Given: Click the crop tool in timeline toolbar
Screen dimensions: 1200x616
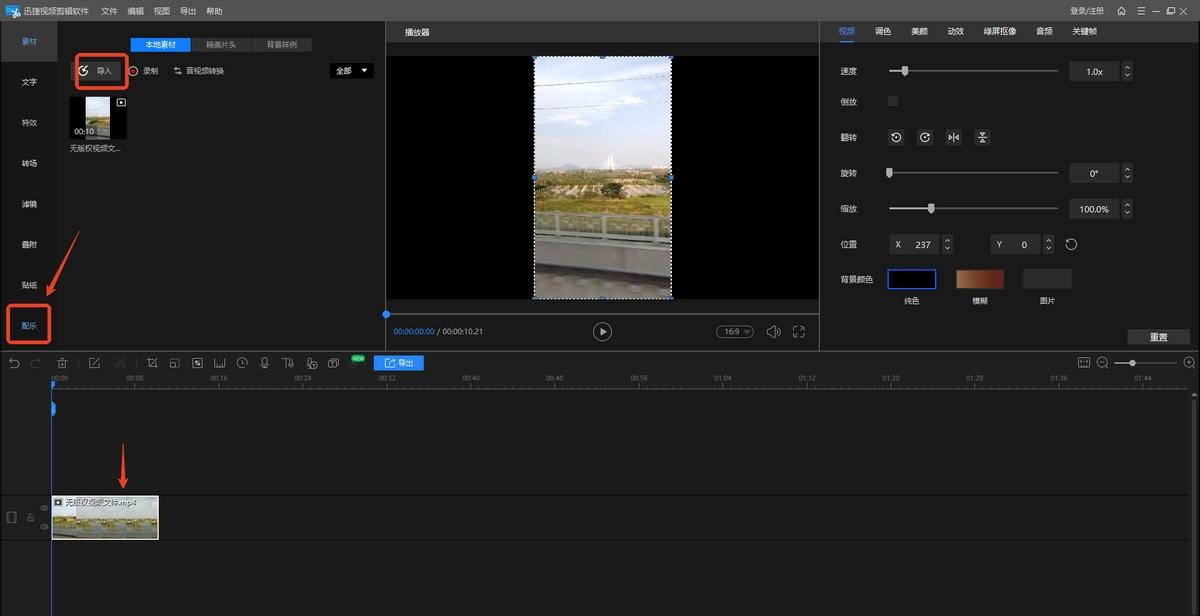Looking at the screenshot, I should tap(152, 363).
